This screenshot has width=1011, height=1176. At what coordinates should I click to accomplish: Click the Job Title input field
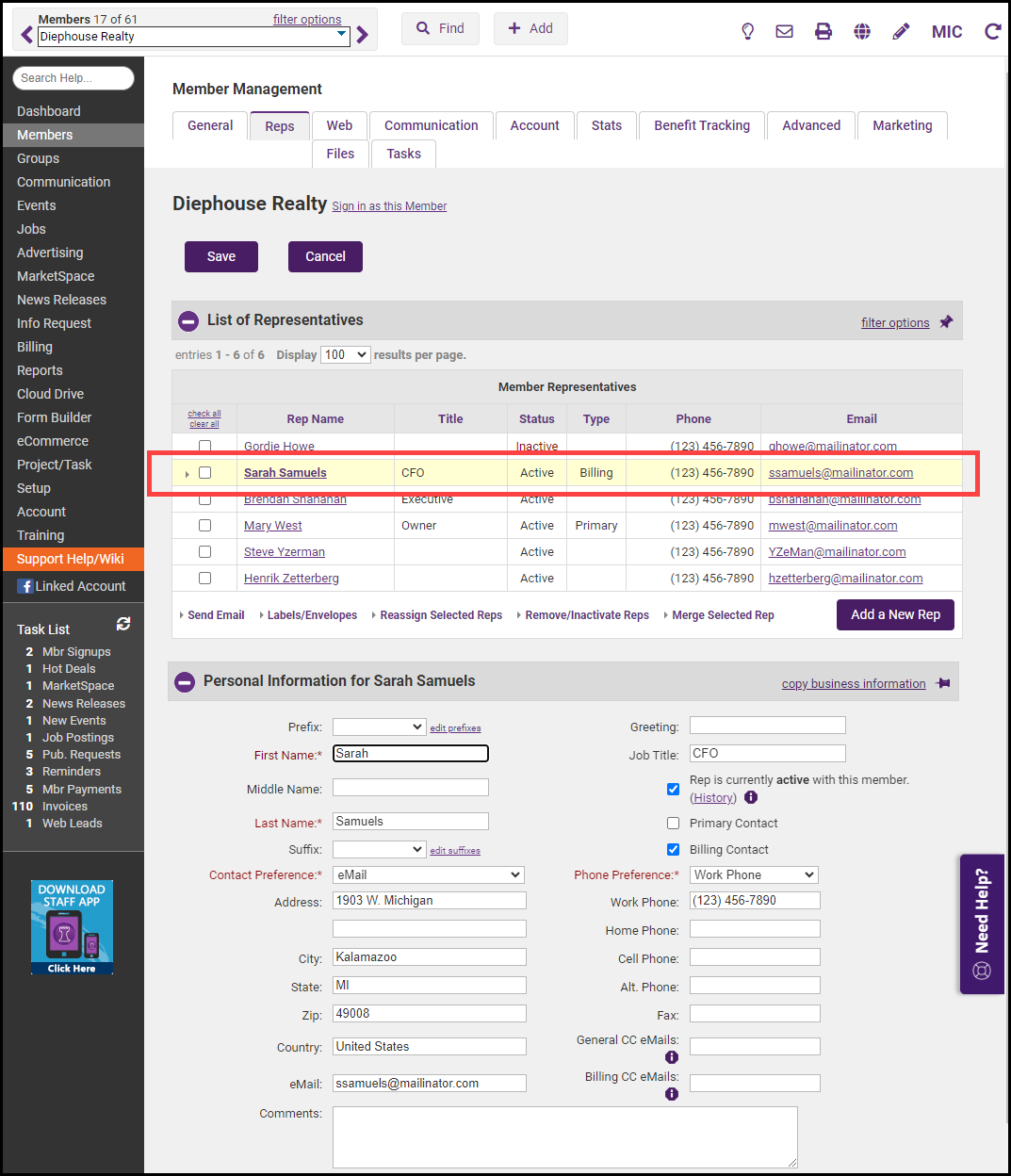point(767,753)
